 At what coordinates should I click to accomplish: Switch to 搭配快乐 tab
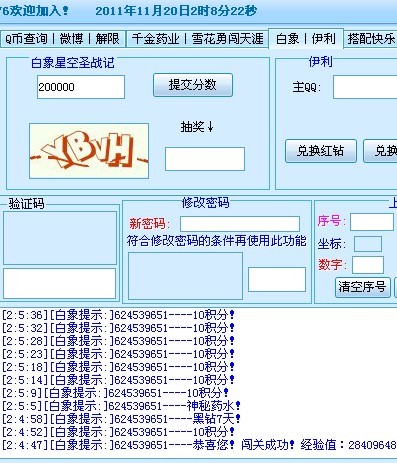[x=371, y=39]
